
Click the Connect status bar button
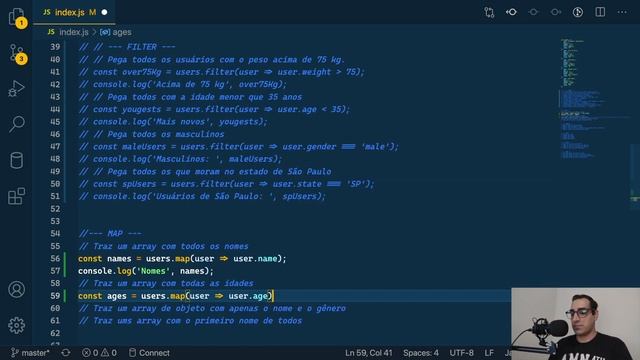[149, 353]
